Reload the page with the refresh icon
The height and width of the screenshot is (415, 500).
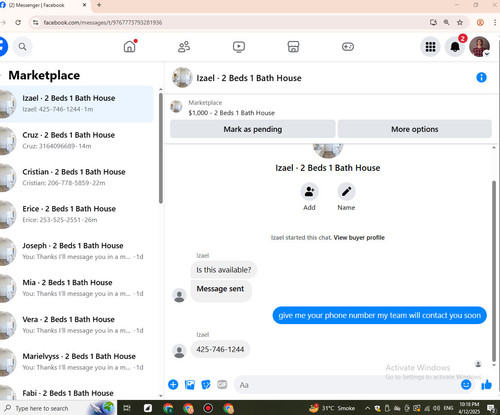pyautogui.click(x=18, y=22)
